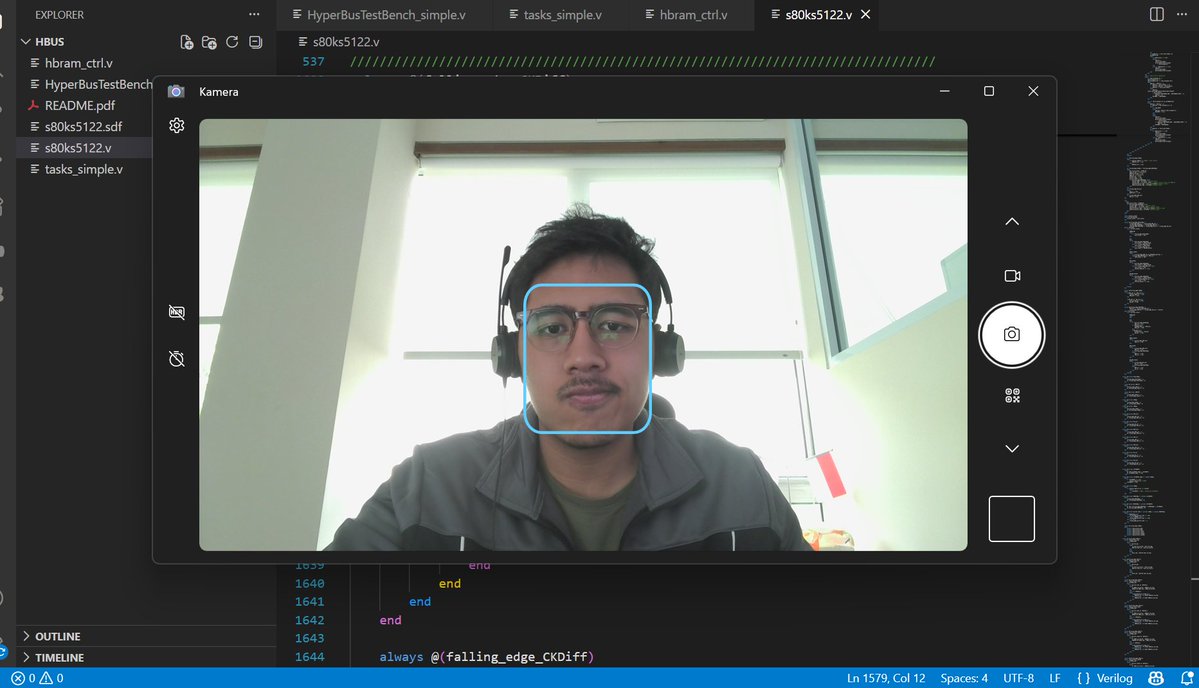Click falling_edge_CKDiff in the code
Image resolution: width=1199 pixels, height=688 pixels.
pos(516,657)
